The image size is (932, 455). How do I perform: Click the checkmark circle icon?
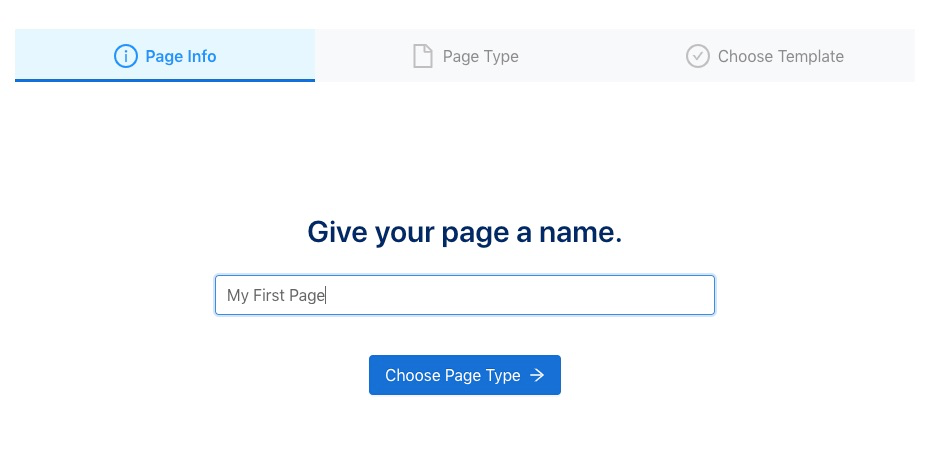(x=698, y=56)
